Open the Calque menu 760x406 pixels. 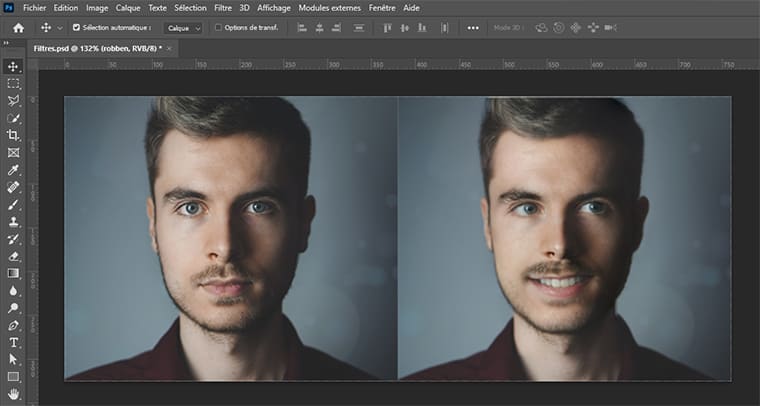(128, 8)
